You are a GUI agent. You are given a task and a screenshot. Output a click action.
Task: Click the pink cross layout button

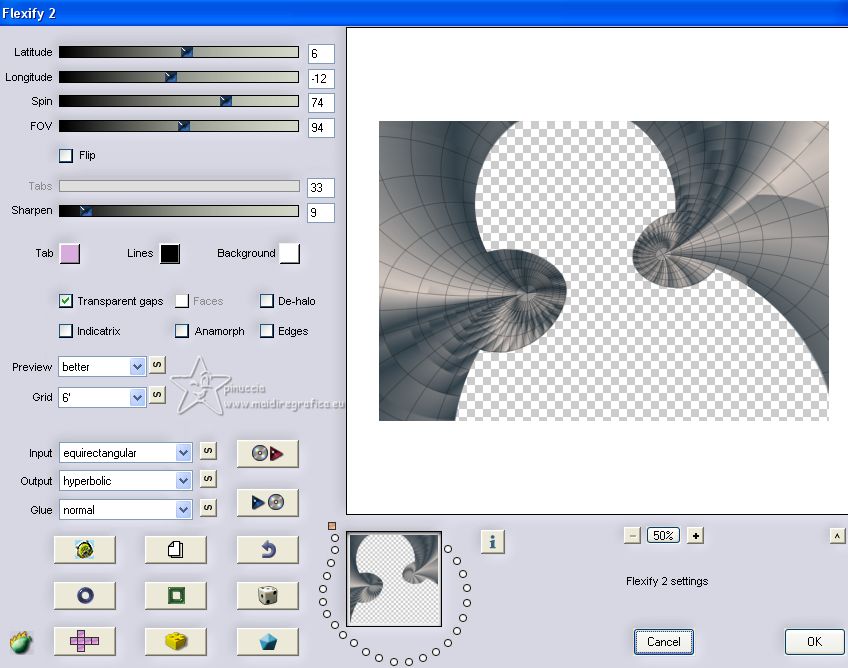pos(85,641)
